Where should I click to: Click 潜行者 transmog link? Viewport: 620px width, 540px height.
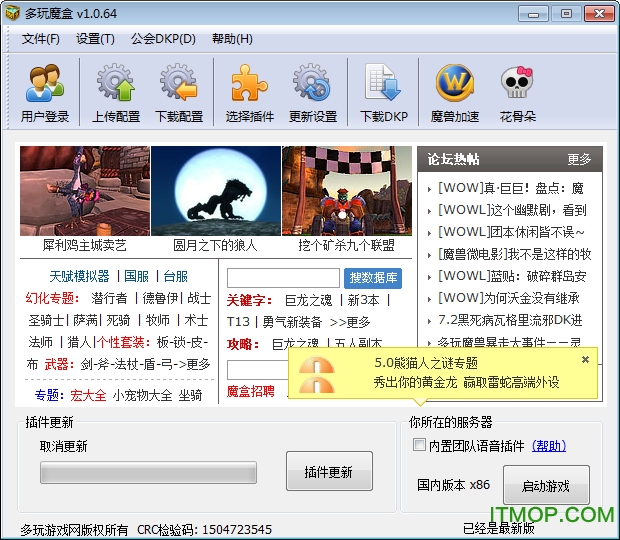click(109, 298)
